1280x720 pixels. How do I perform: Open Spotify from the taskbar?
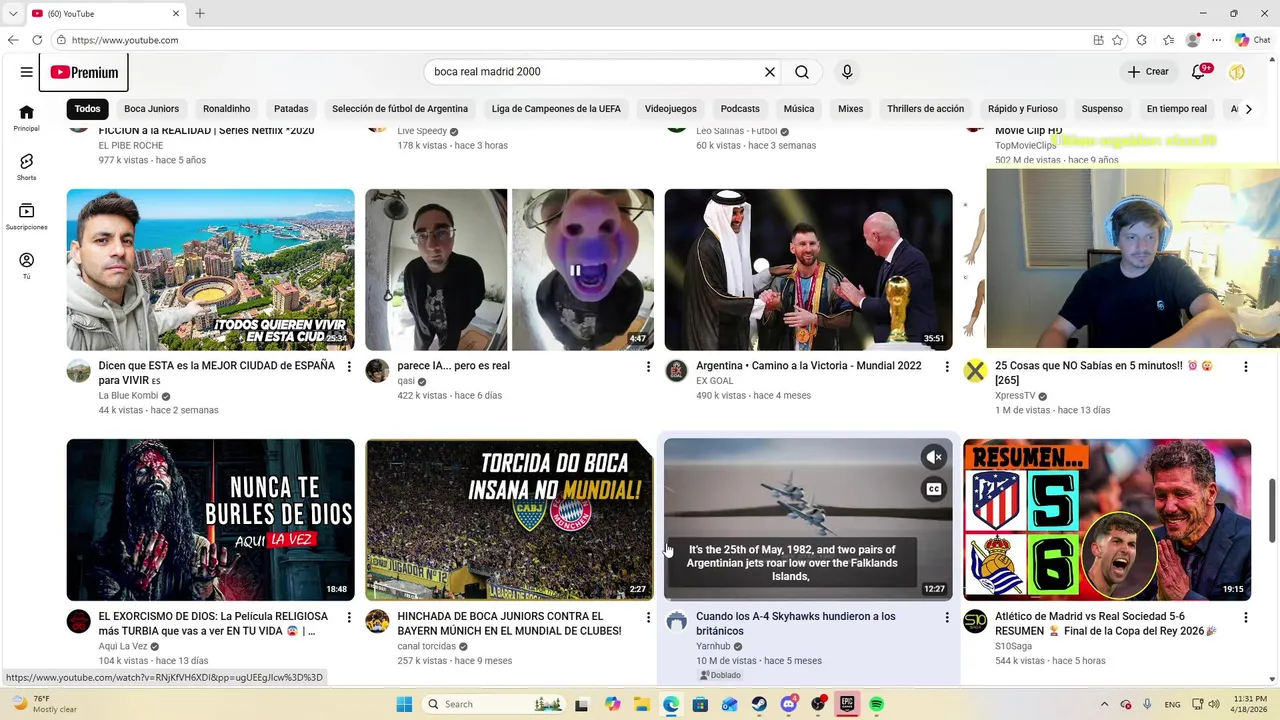[x=876, y=704]
